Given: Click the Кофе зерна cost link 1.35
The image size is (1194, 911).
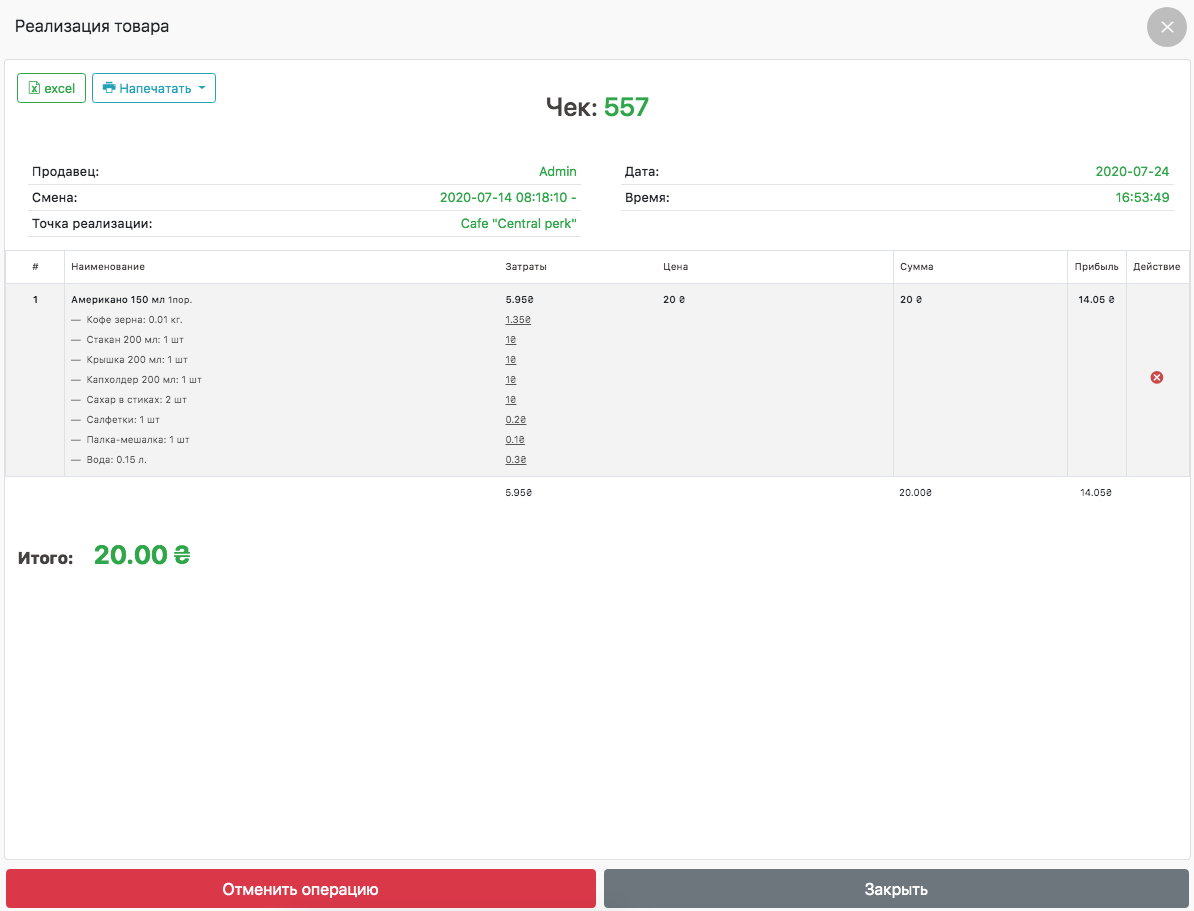Looking at the screenshot, I should point(518,320).
